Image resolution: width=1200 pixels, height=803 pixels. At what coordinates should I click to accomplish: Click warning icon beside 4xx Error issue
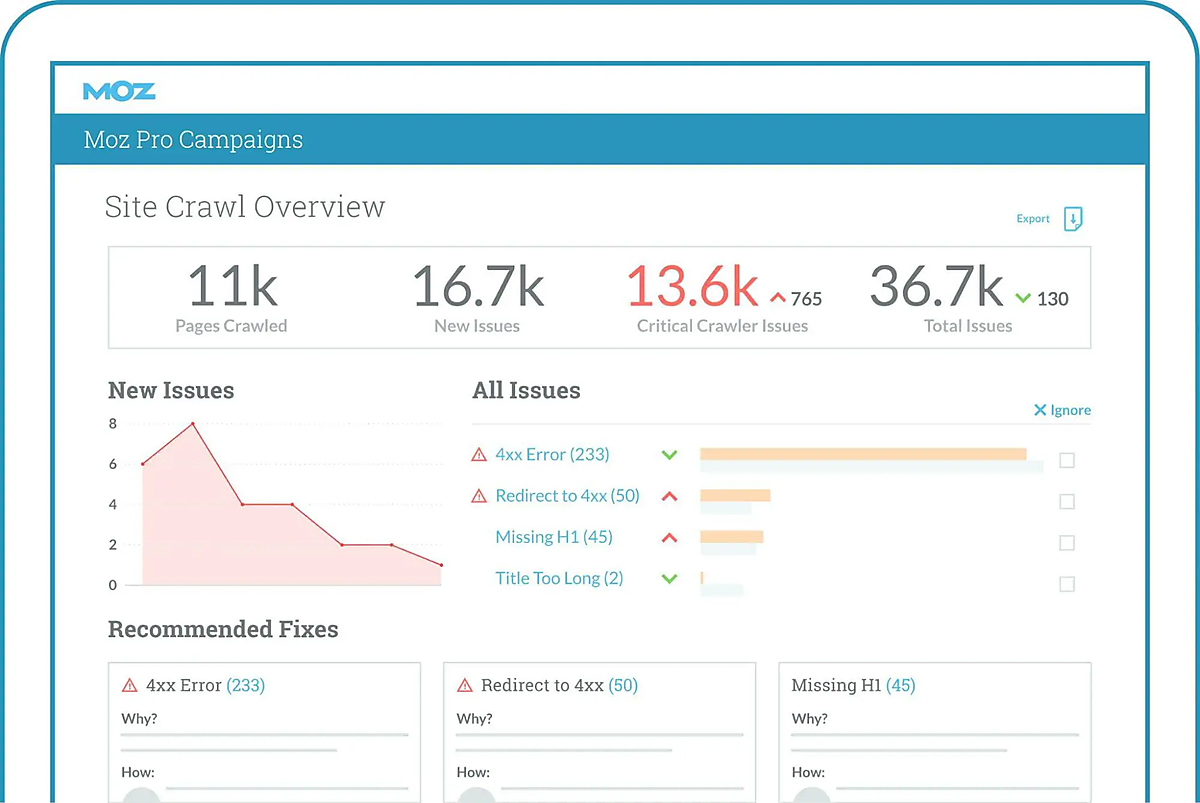coord(479,455)
